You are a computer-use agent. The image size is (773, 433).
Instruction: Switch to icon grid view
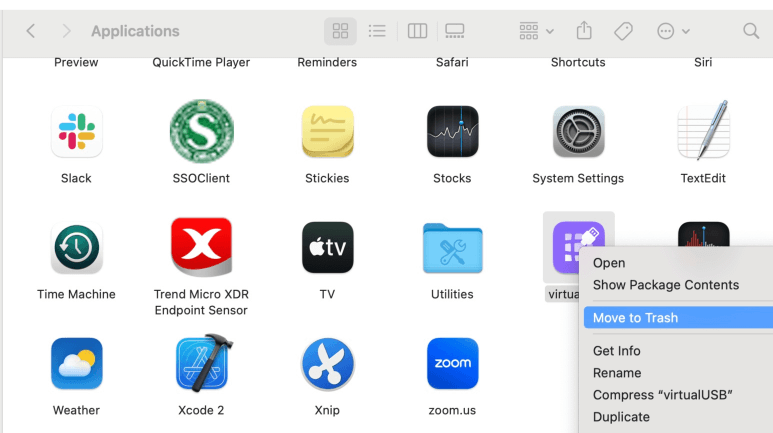(x=340, y=31)
